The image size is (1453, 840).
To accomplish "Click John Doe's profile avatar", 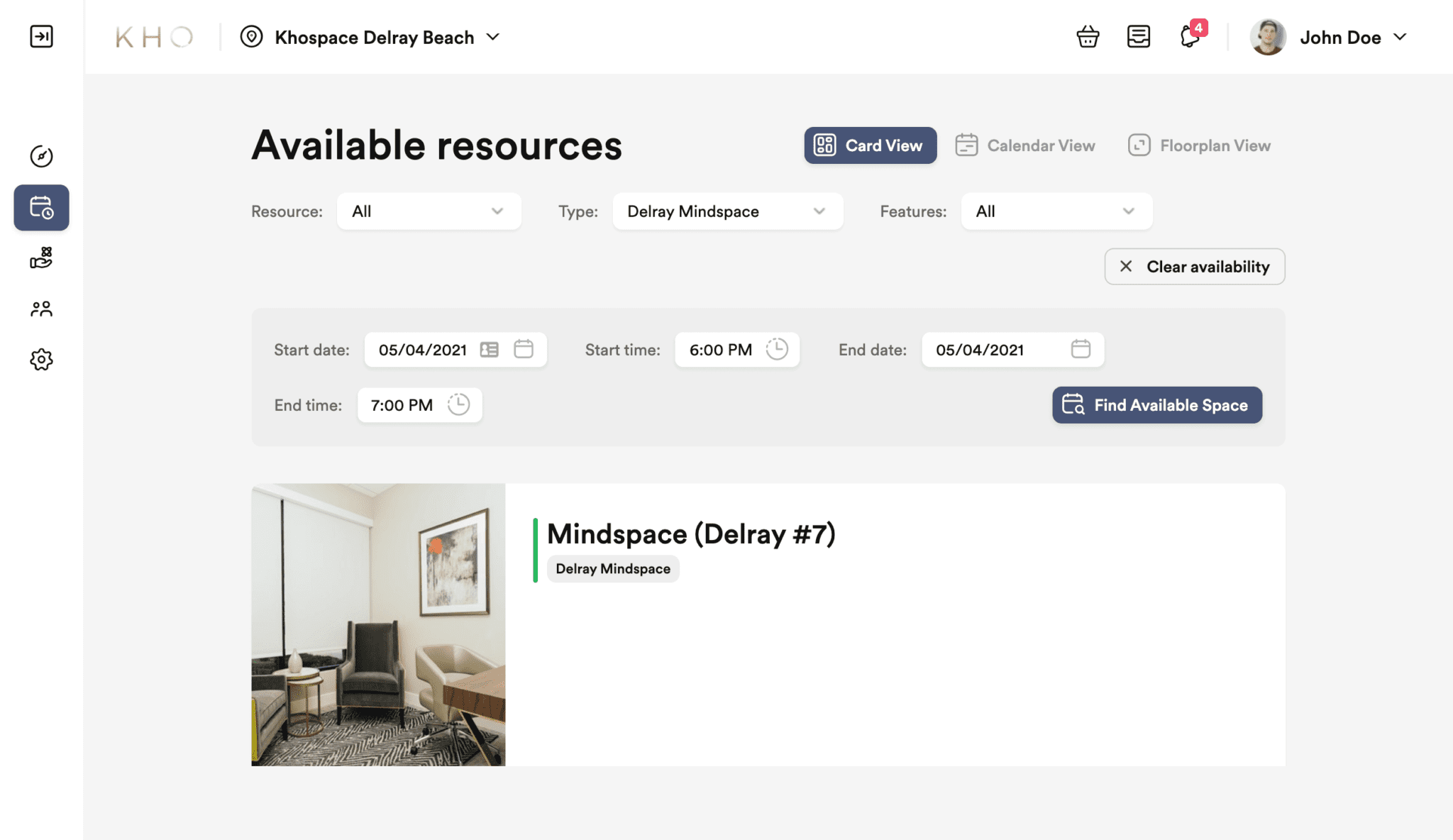I will pos(1268,37).
